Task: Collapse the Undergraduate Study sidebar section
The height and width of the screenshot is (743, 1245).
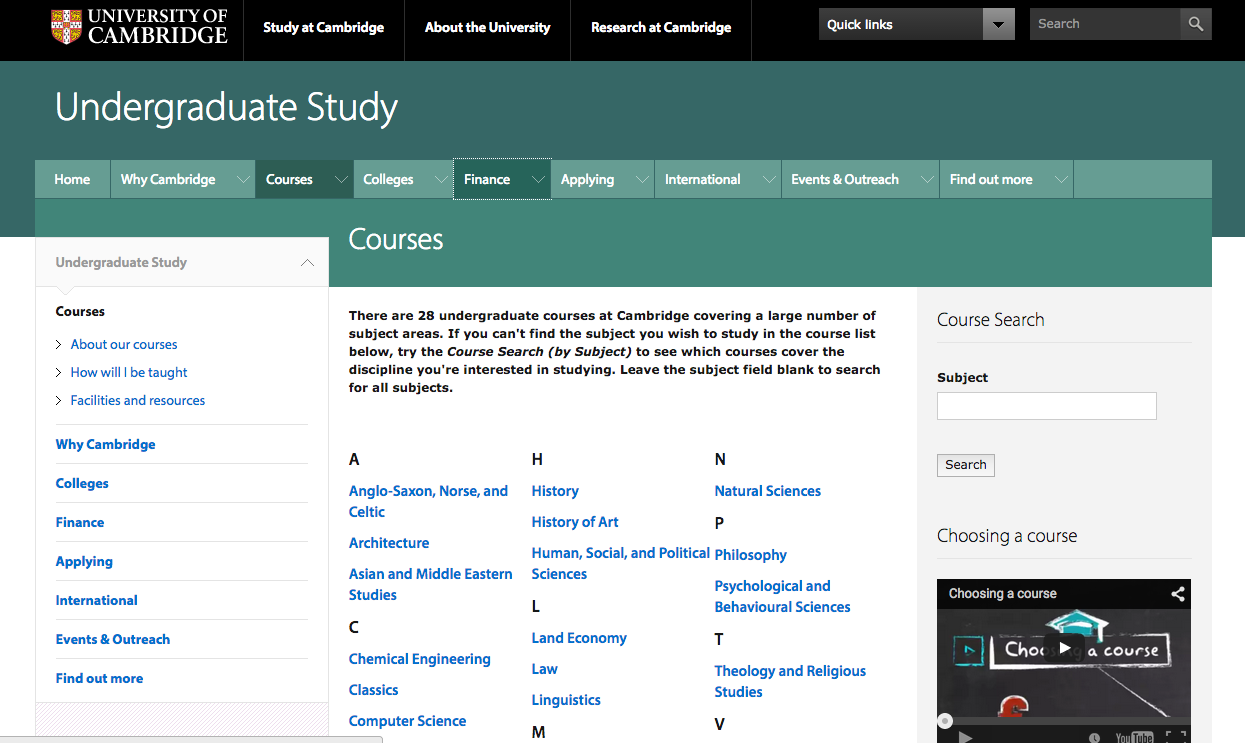Action: point(307,263)
